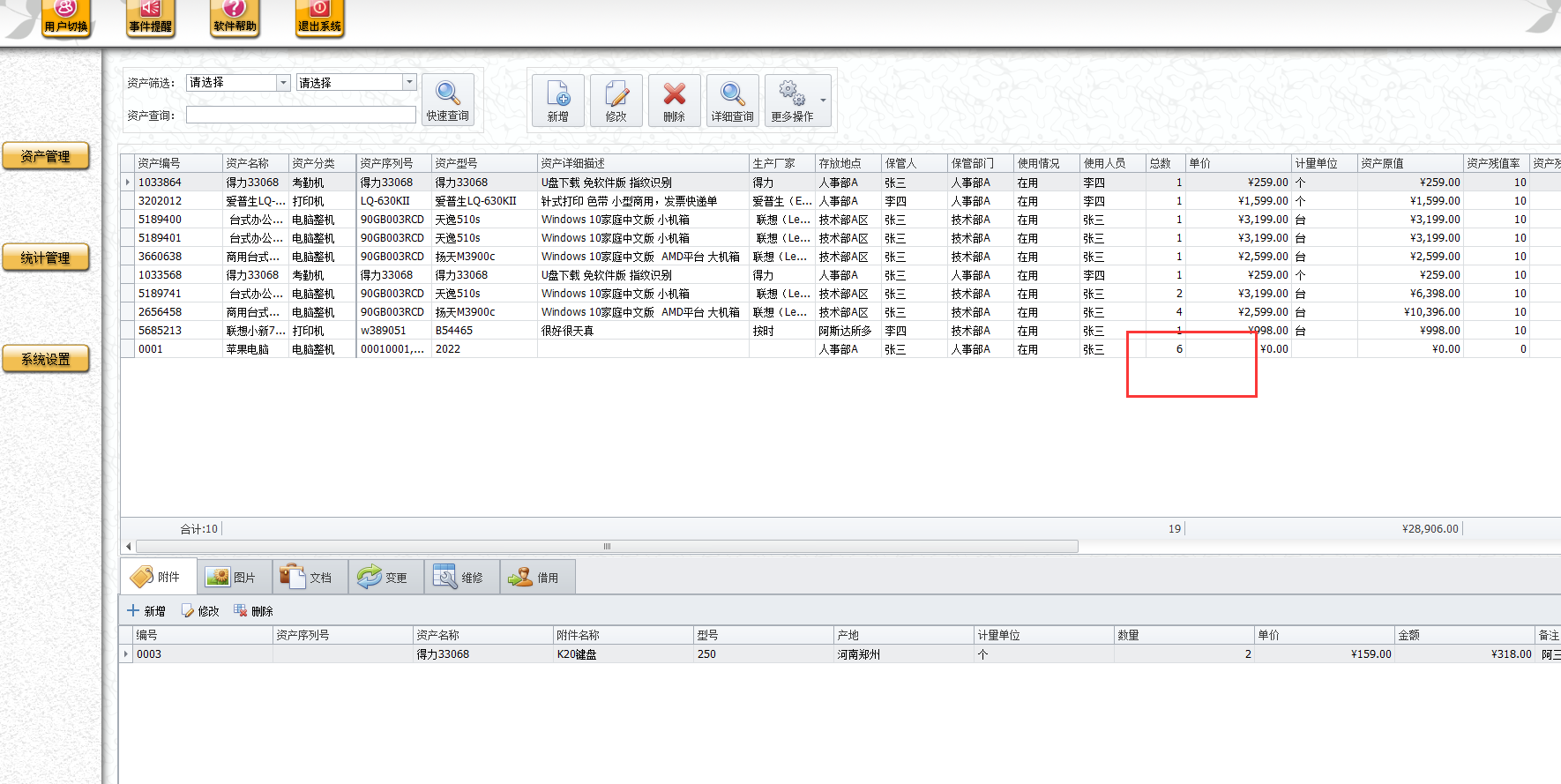Click the horizontal scrollbar under the asset table
The width and height of the screenshot is (1561, 784).
click(607, 547)
